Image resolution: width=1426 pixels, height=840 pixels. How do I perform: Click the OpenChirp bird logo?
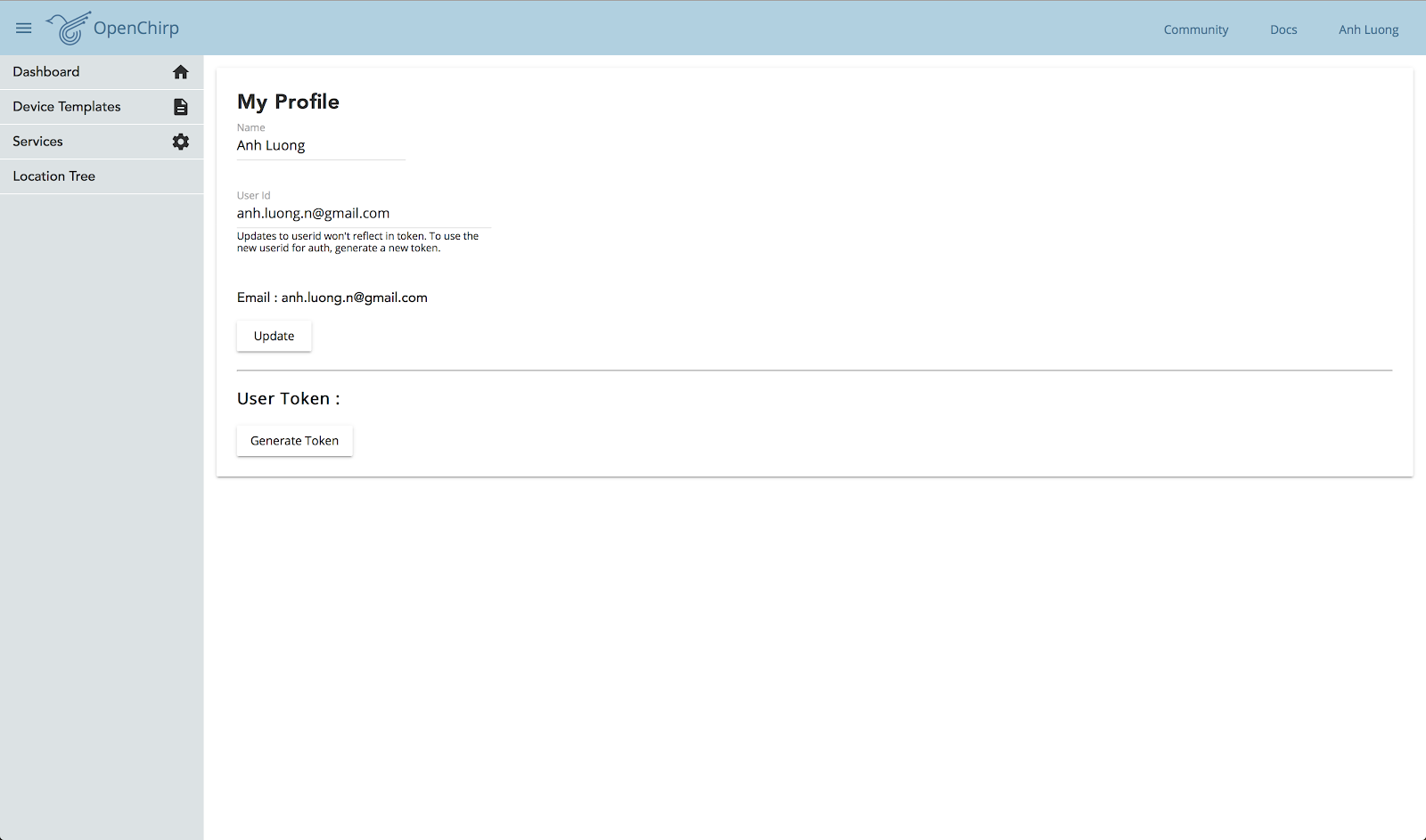tap(69, 28)
